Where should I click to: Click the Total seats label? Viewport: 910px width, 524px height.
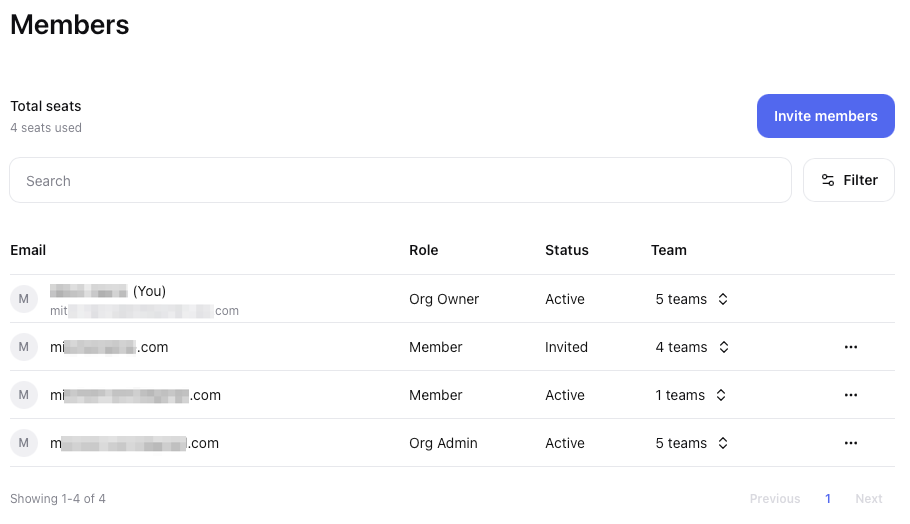pos(45,106)
